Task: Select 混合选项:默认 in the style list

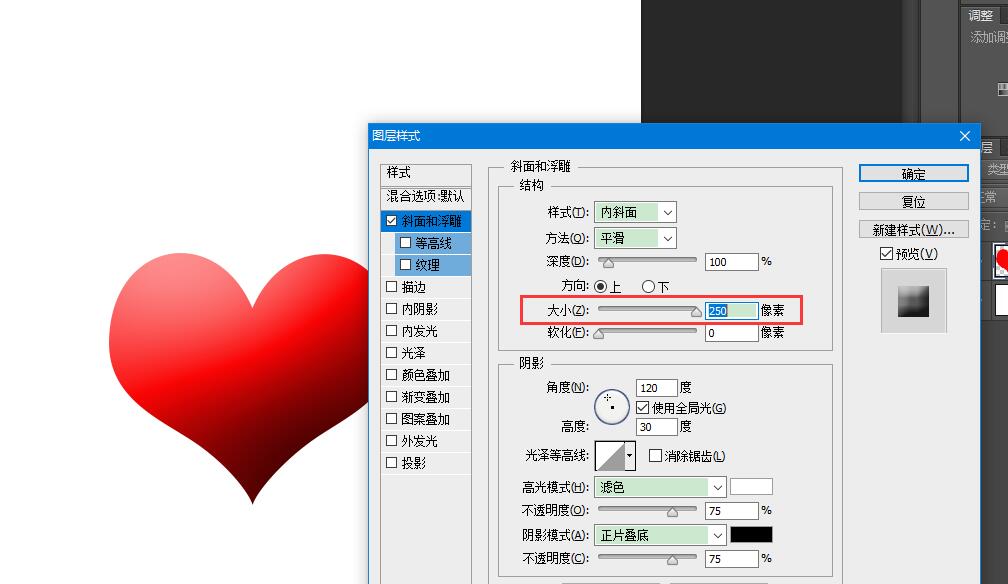Action: pos(425,198)
